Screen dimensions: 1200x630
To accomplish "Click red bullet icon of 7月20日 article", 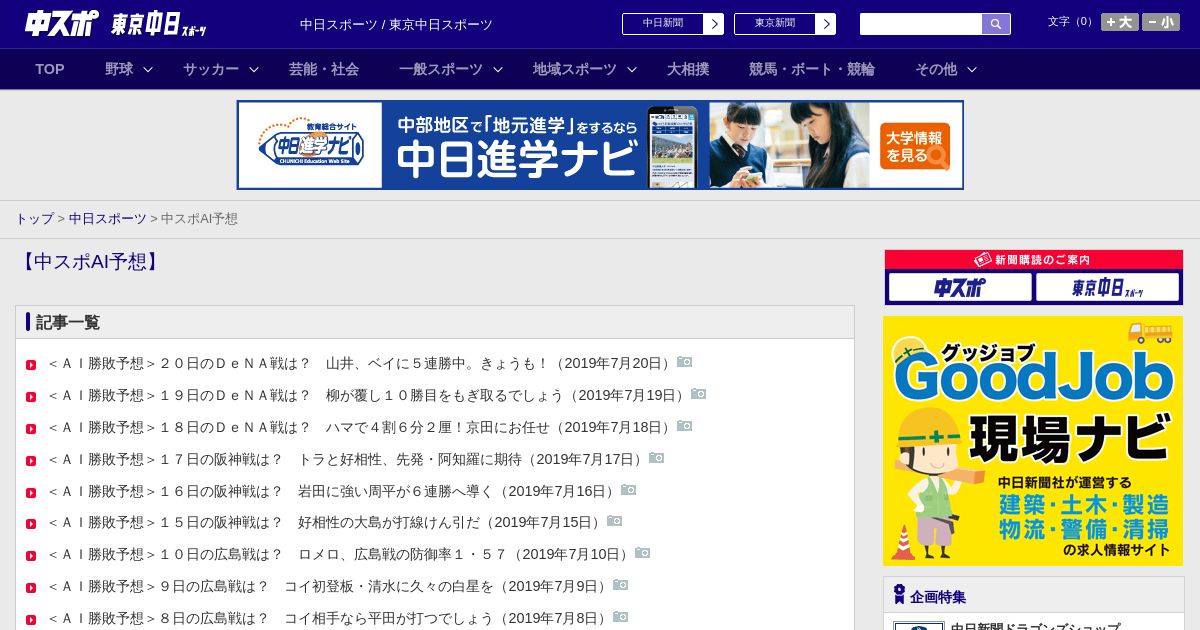I will coord(31,365).
